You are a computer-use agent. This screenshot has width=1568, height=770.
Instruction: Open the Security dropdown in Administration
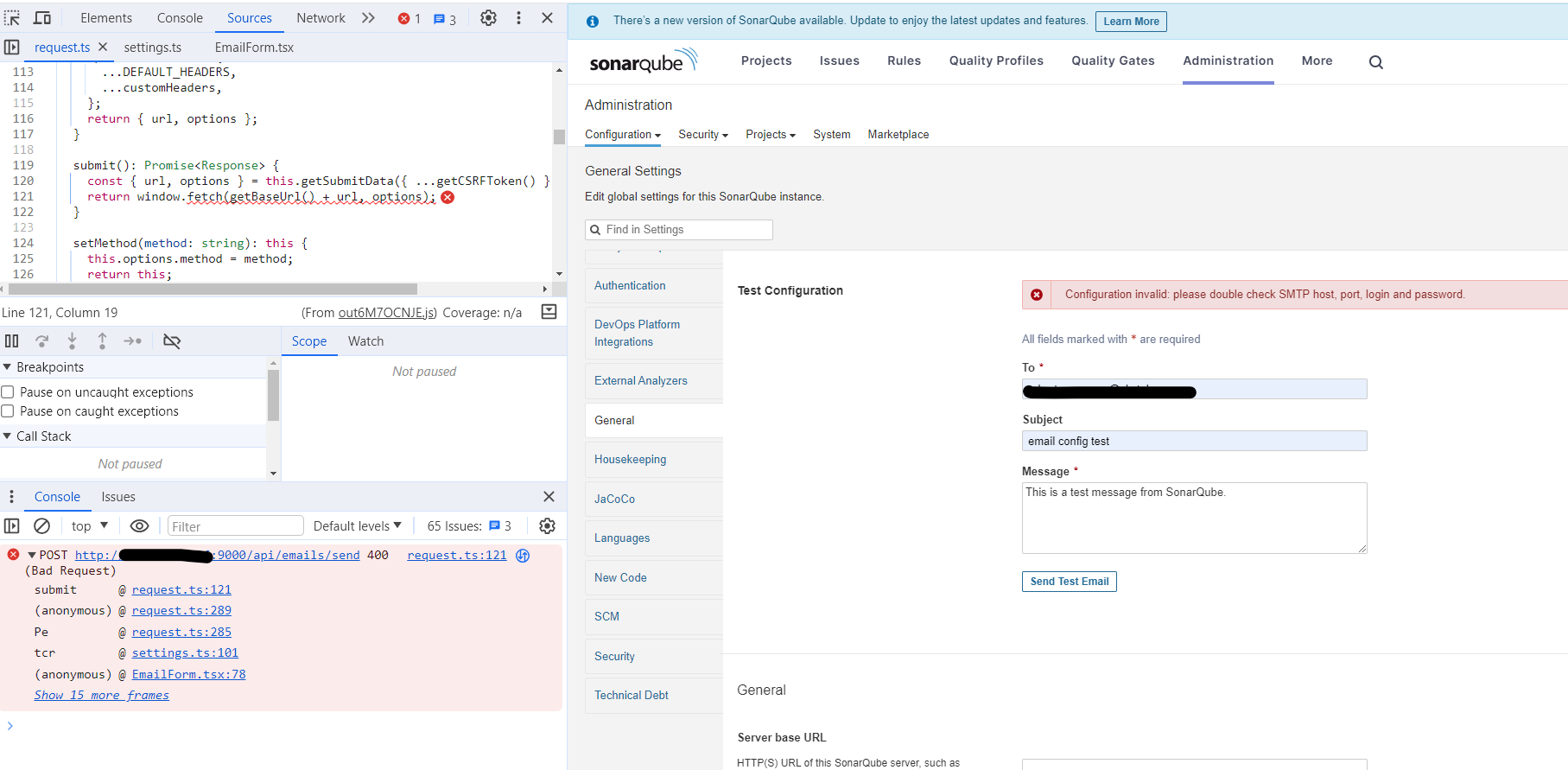[703, 135]
